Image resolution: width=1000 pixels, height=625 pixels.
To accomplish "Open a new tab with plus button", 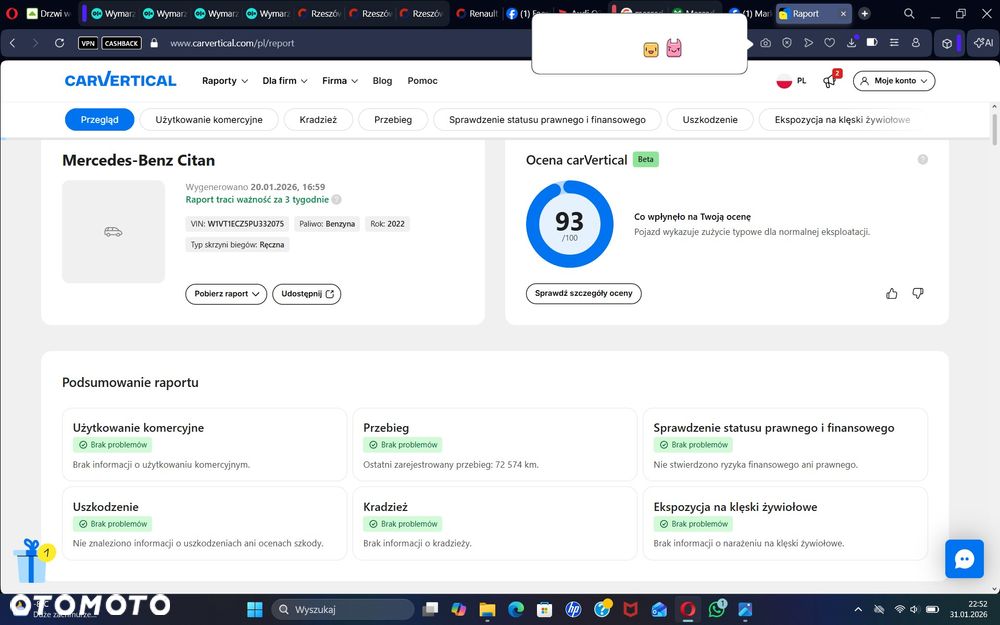I will 864,13.
